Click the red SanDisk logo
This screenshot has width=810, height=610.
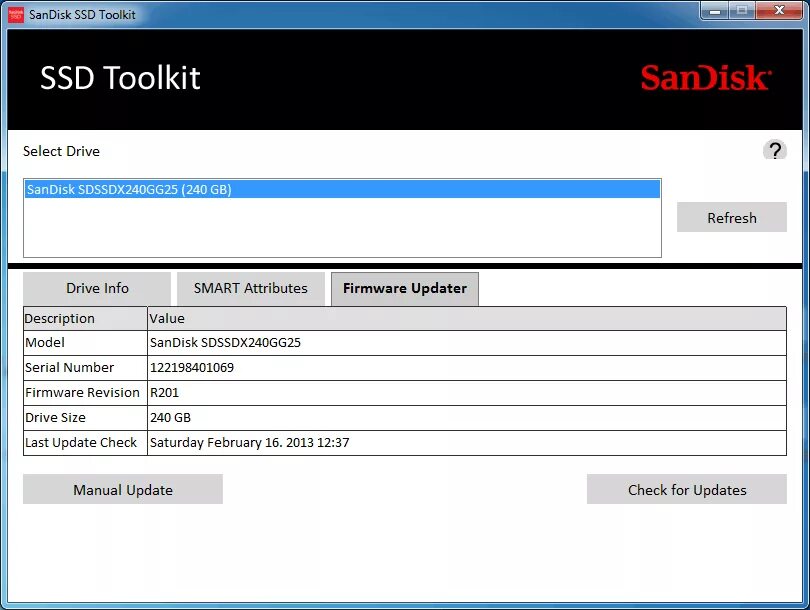click(706, 78)
